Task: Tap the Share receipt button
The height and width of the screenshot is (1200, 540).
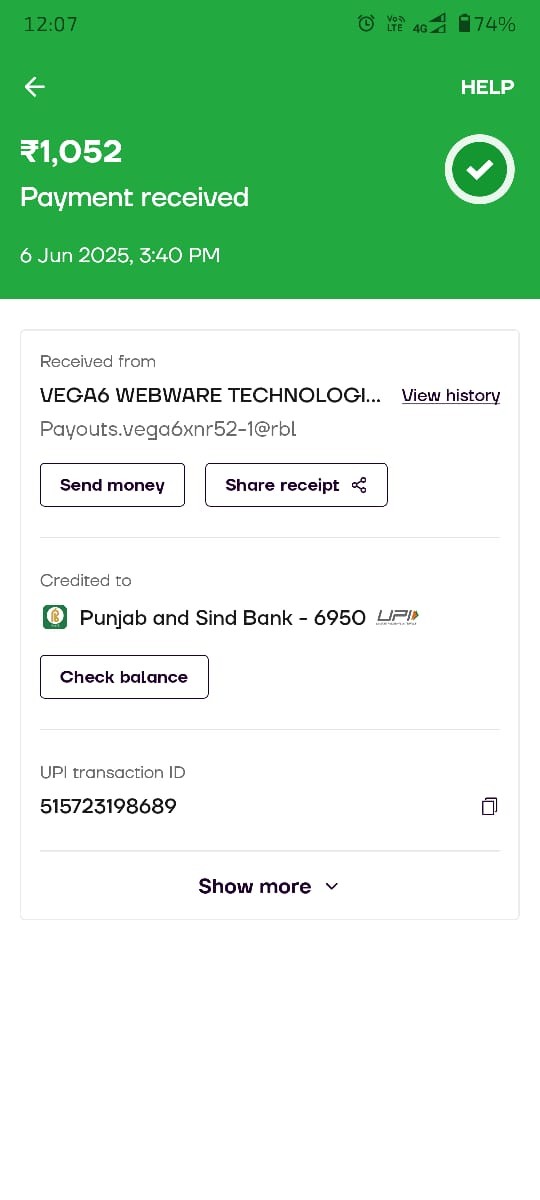Action: (x=296, y=485)
